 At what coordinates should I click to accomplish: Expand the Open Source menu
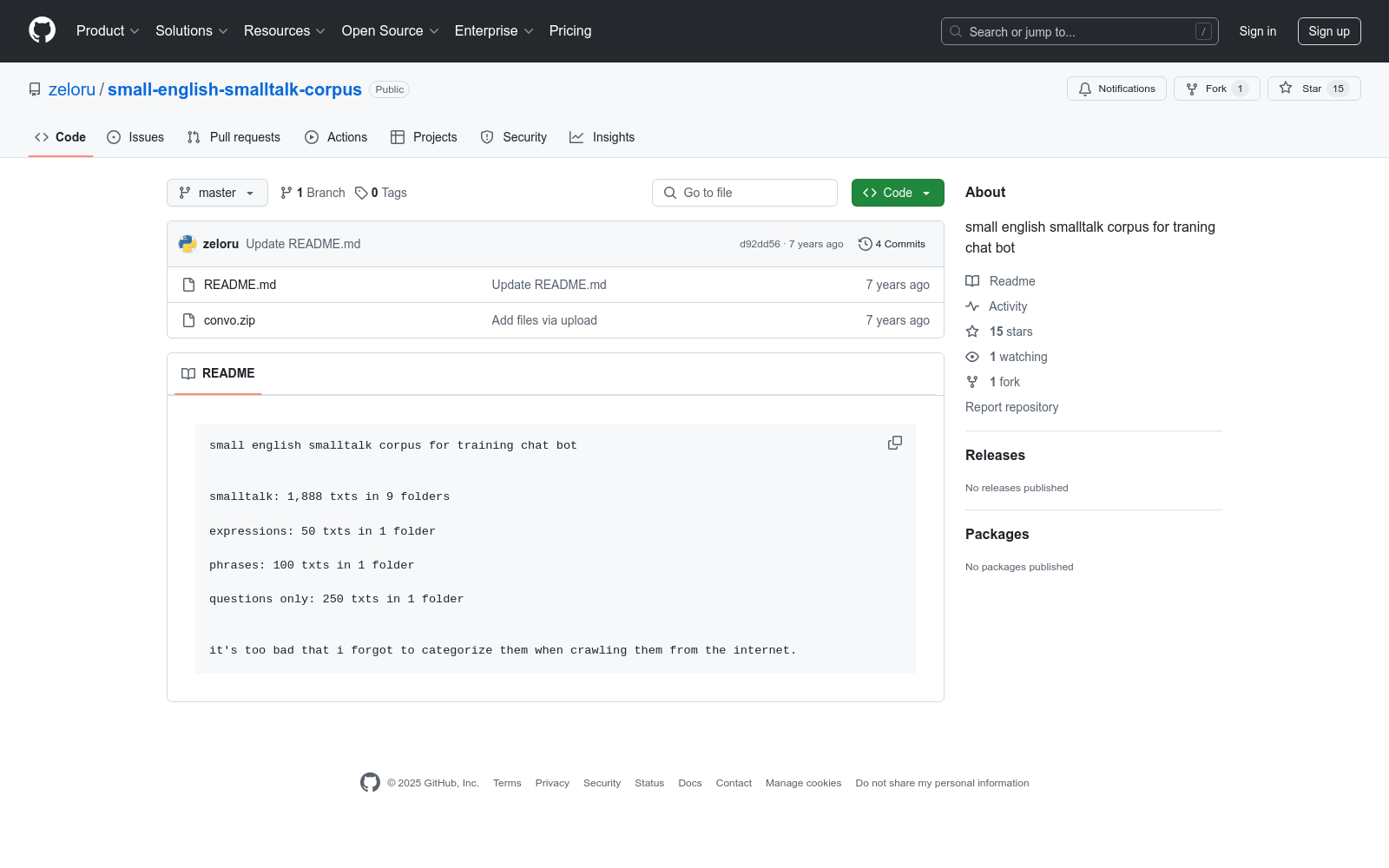click(x=391, y=31)
